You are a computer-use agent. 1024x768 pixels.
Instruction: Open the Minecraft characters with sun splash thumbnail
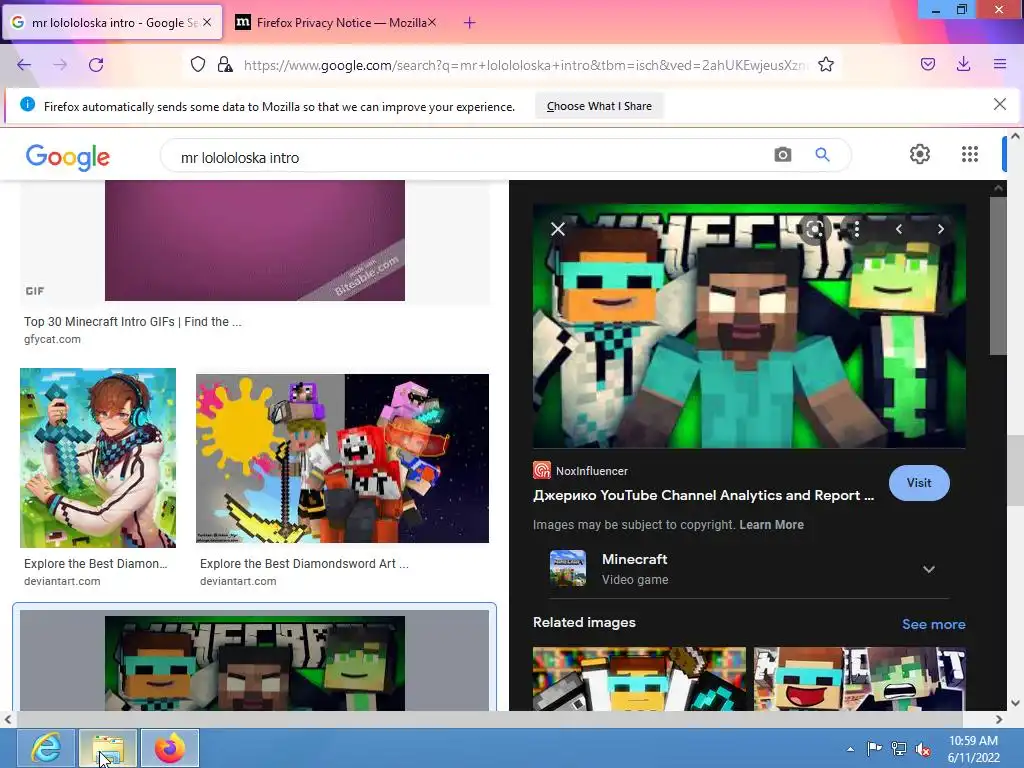tap(342, 458)
